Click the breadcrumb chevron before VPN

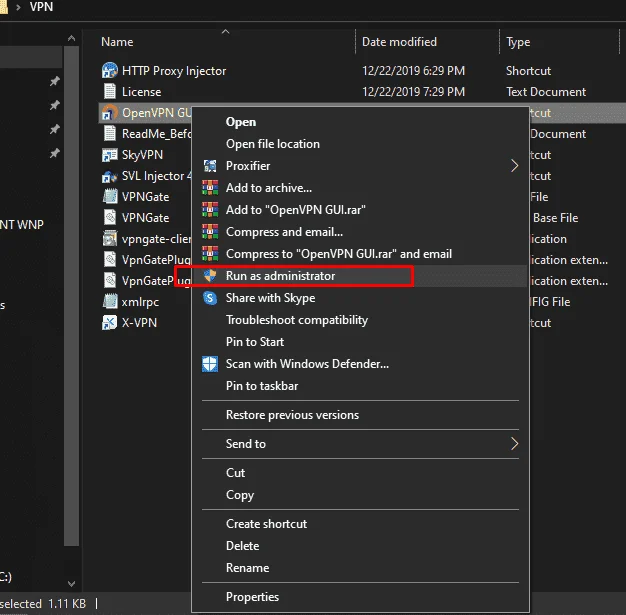(x=18, y=7)
